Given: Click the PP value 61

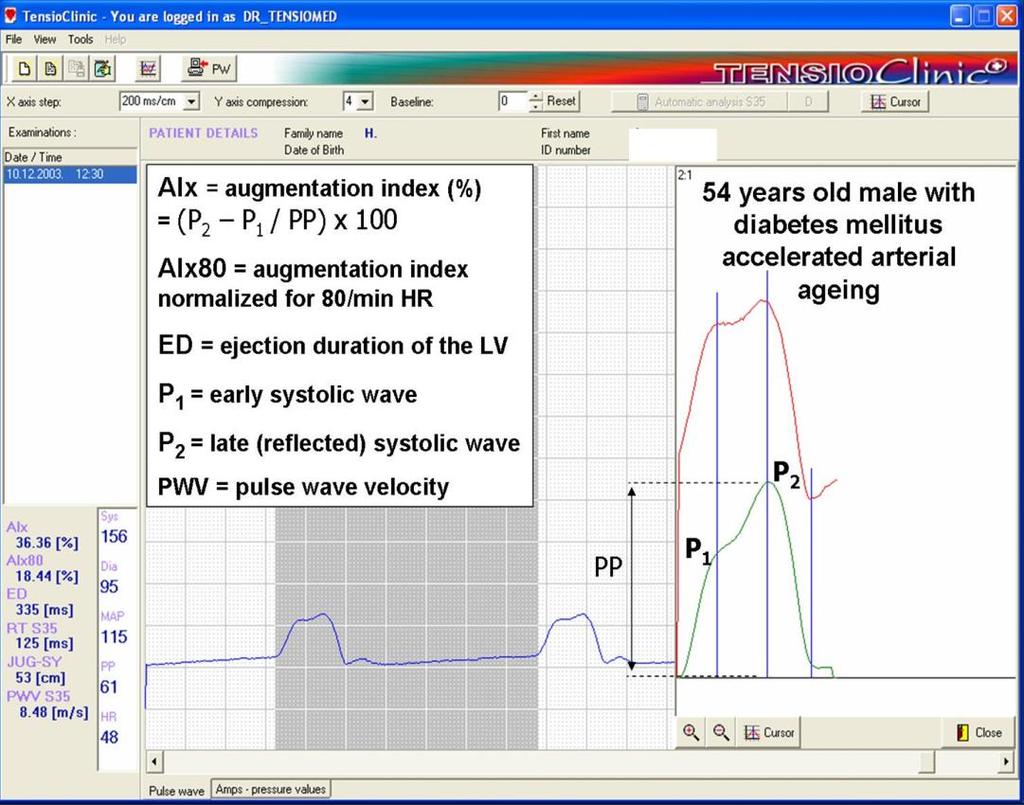Looking at the screenshot, I should (109, 687).
